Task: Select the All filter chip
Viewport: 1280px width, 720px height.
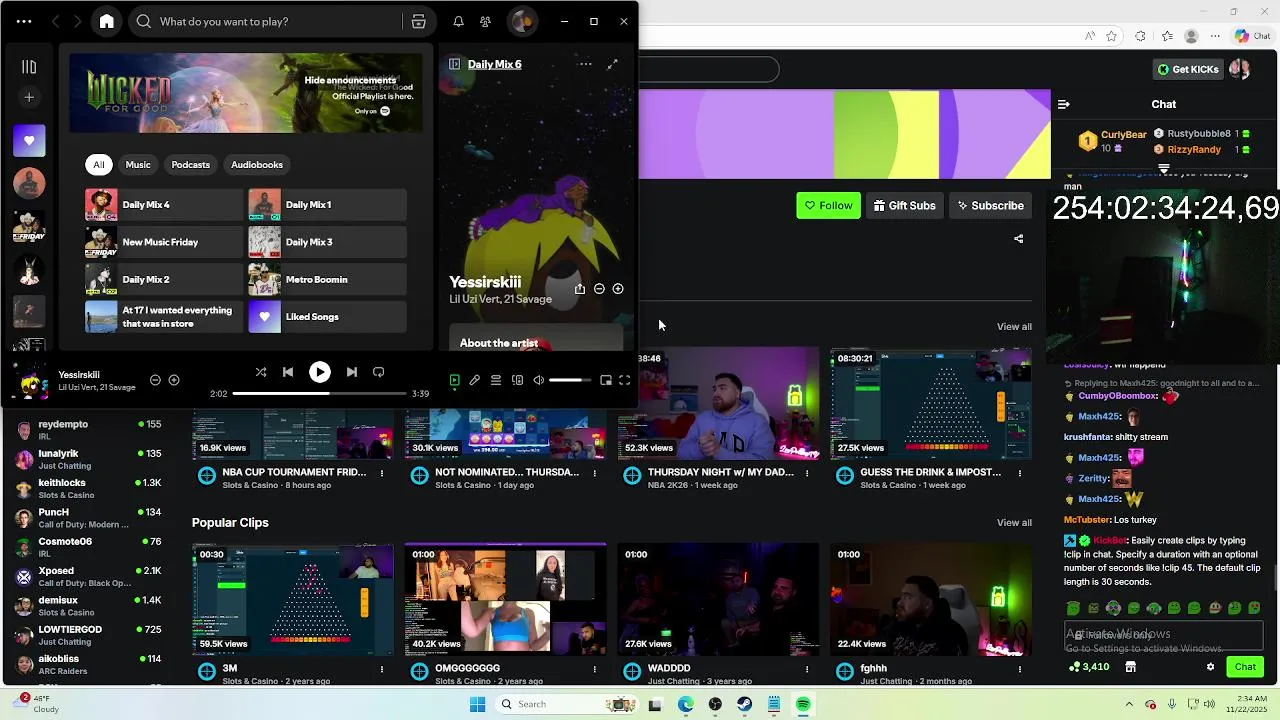Action: tap(98, 164)
